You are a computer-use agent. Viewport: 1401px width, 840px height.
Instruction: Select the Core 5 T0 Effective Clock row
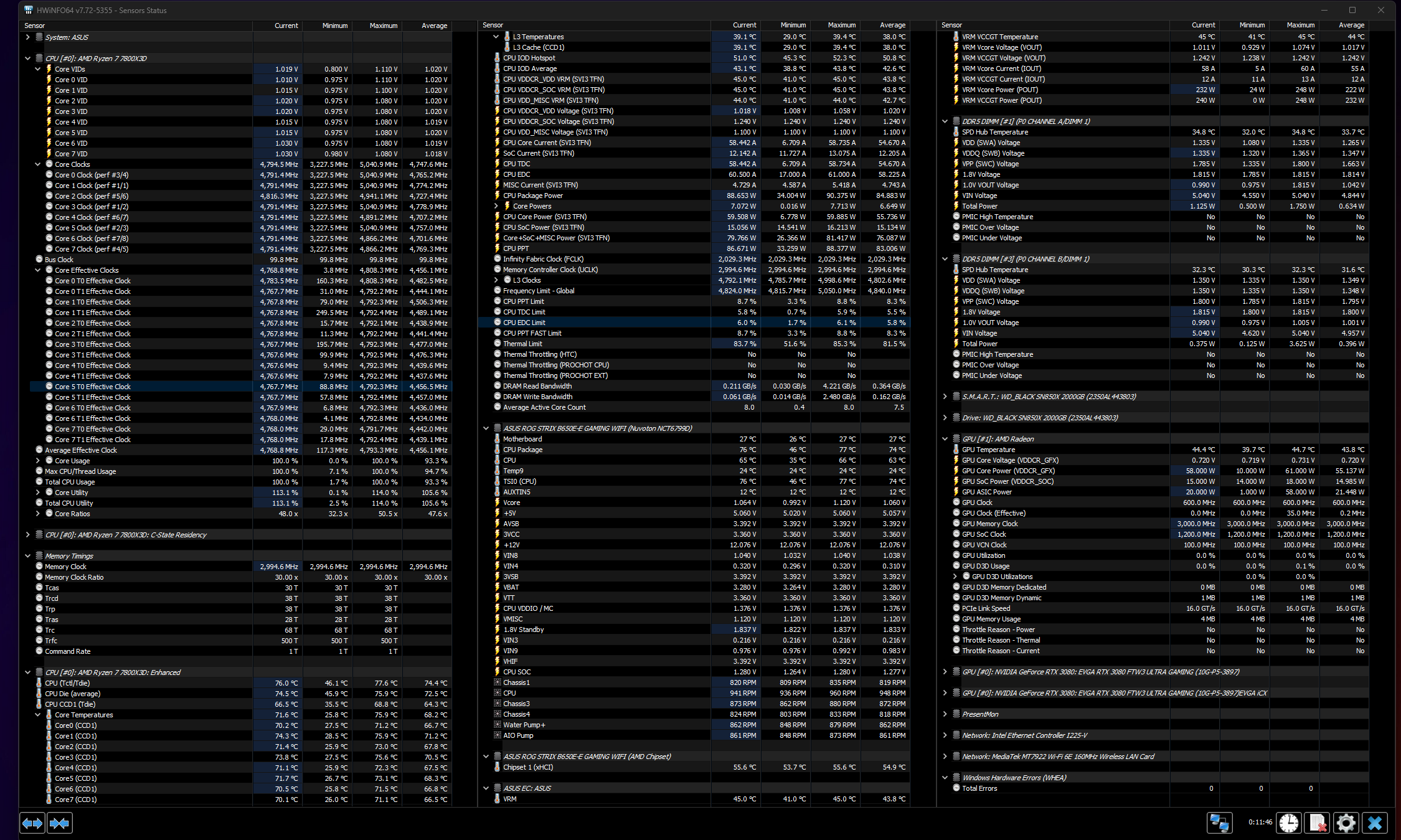[93, 387]
